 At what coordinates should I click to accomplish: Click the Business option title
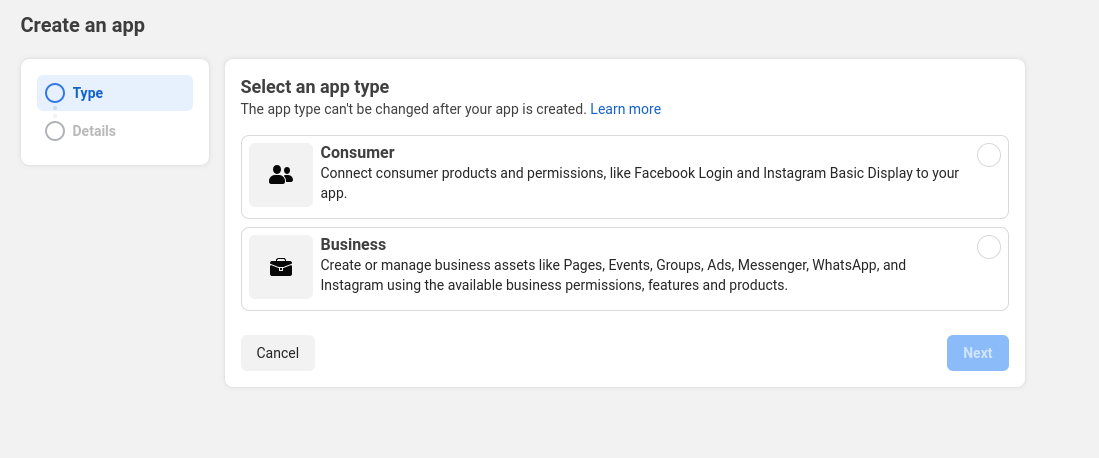pyautogui.click(x=353, y=244)
